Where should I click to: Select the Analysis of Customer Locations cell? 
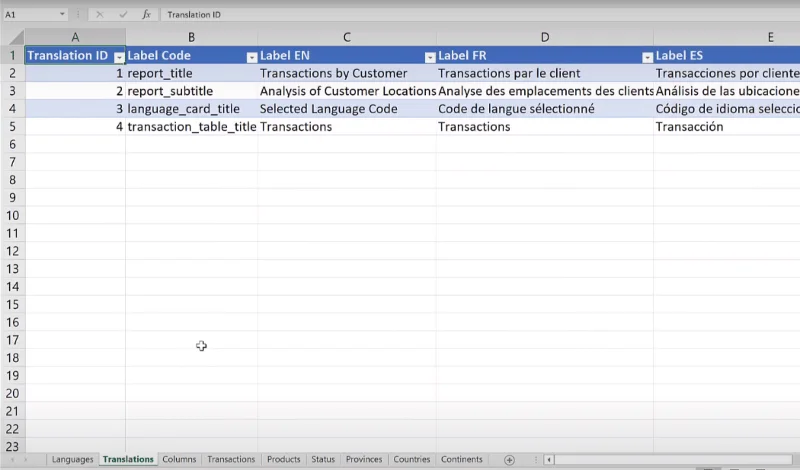coord(347,91)
